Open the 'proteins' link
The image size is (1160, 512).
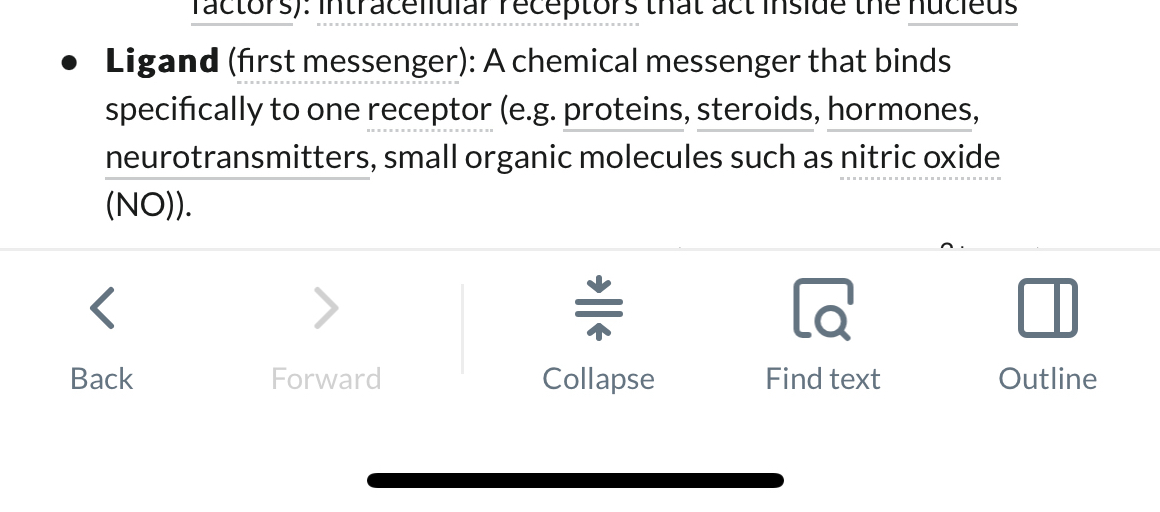pyautogui.click(x=623, y=110)
